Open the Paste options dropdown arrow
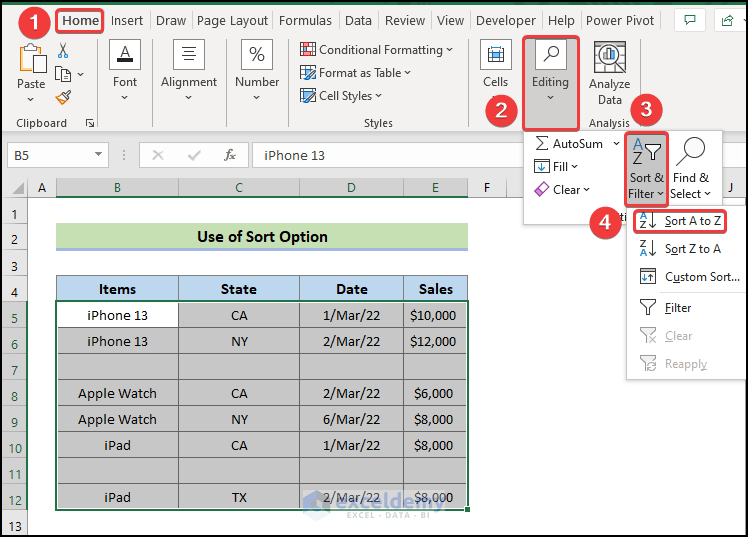Screen dimensions: 748x537 pyautogui.click(x=31, y=100)
